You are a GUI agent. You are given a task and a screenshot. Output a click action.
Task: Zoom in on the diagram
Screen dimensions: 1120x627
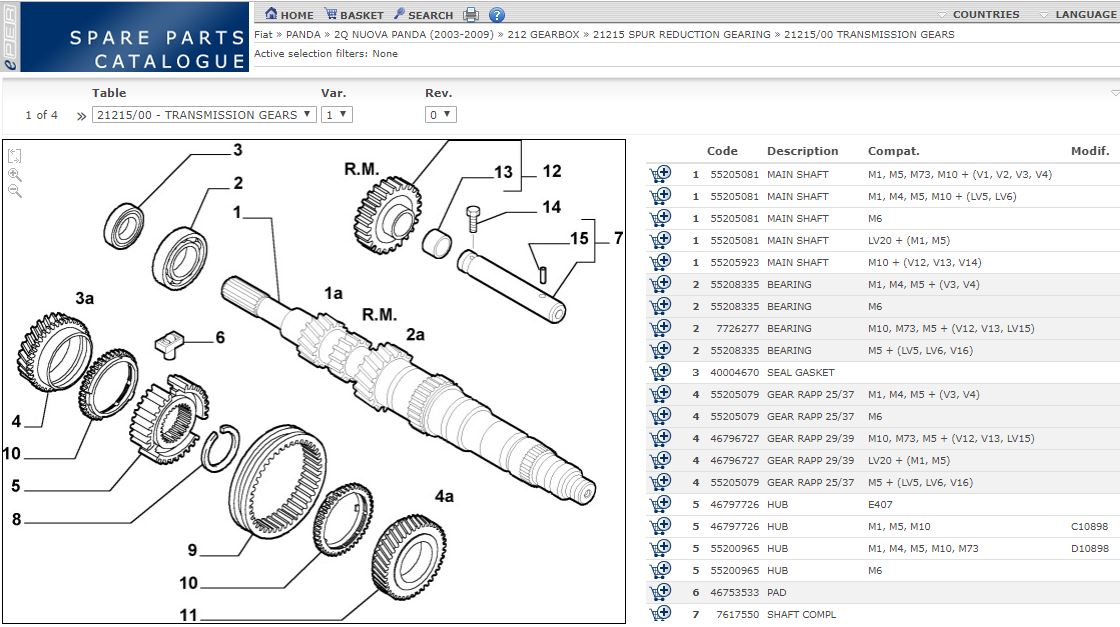15,174
